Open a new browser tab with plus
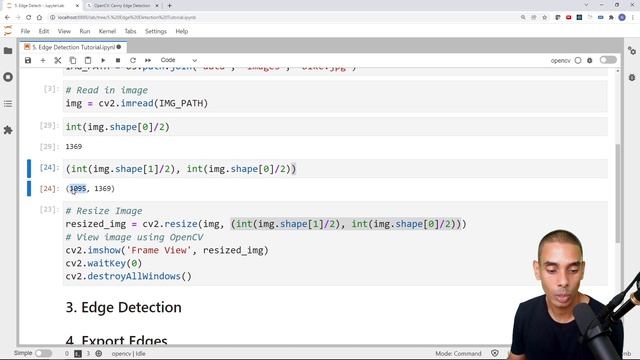 tap(169, 6)
